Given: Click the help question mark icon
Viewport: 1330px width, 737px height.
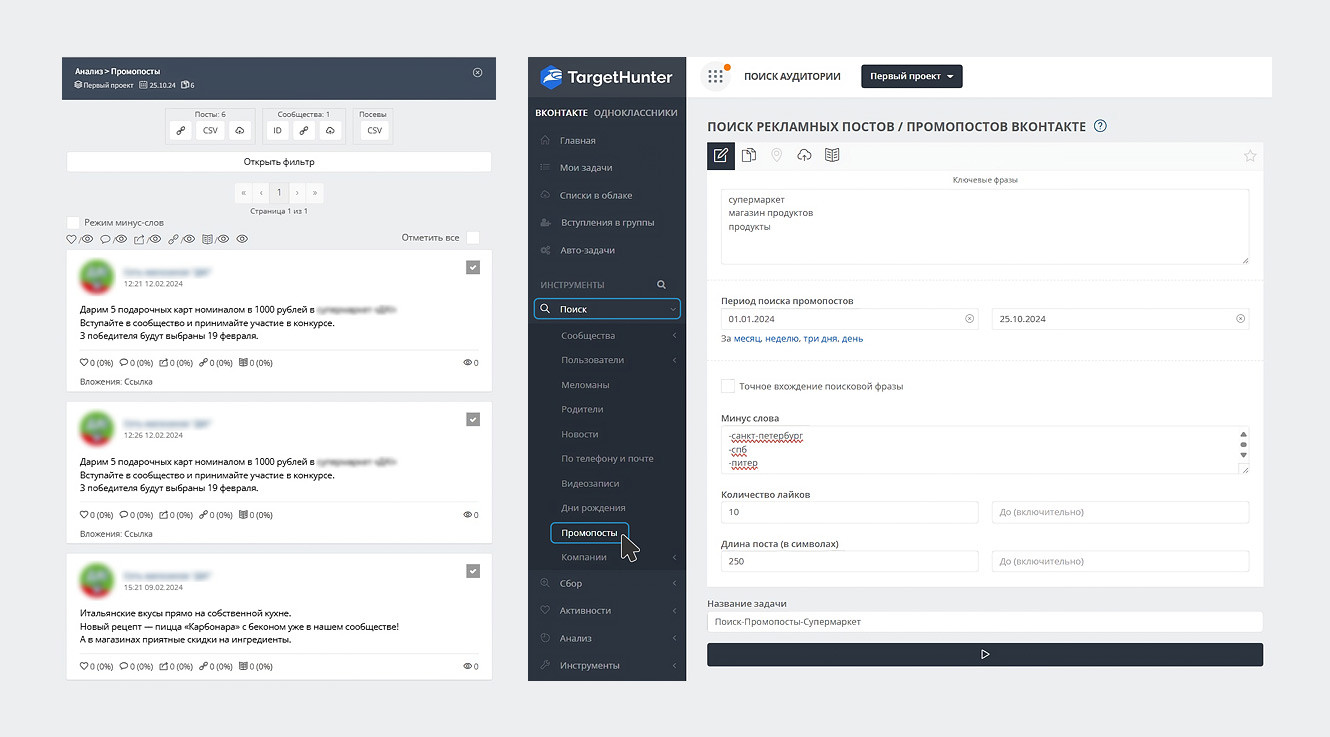Looking at the screenshot, I should click(1100, 126).
